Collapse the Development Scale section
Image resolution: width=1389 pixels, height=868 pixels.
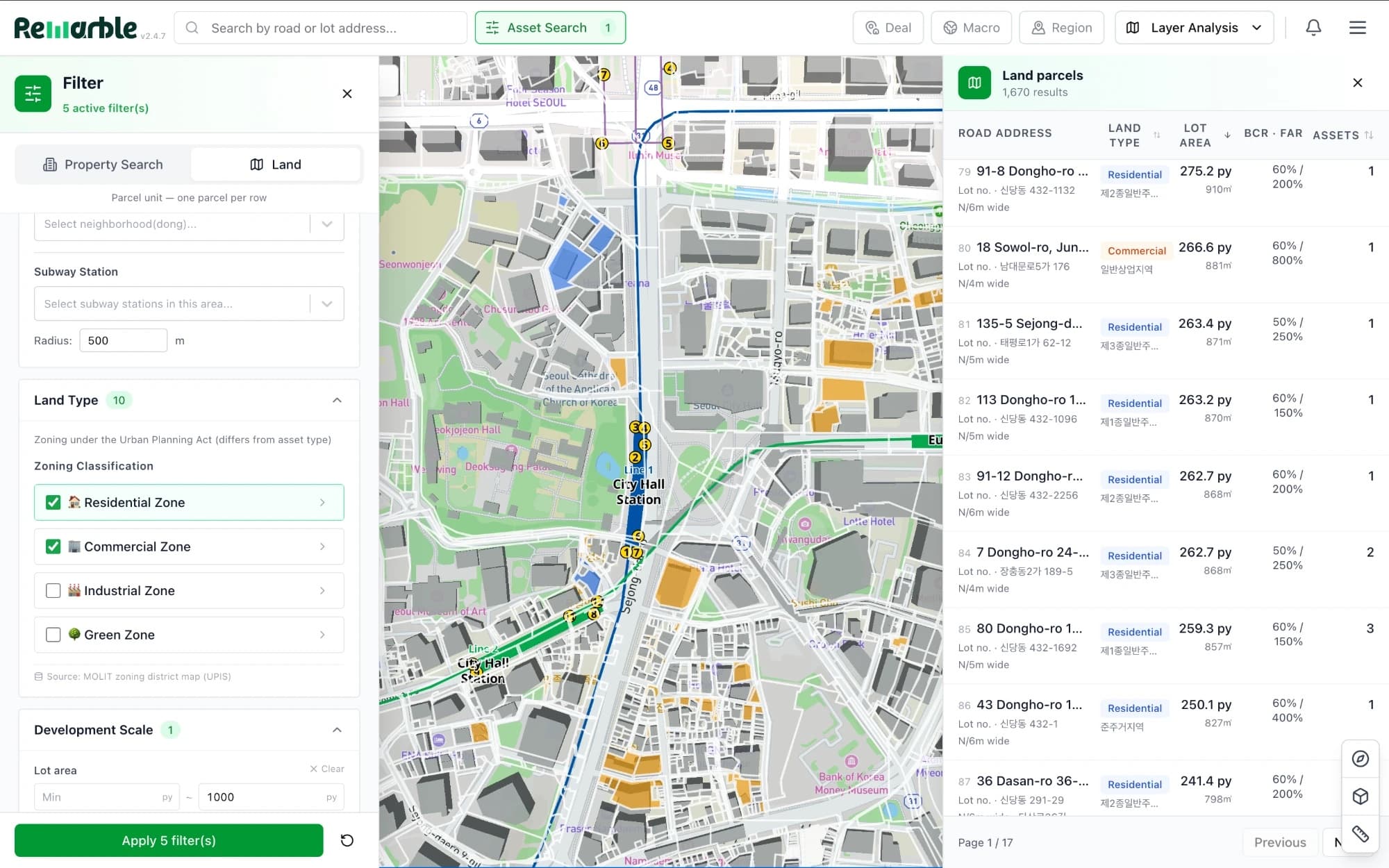pyautogui.click(x=337, y=730)
